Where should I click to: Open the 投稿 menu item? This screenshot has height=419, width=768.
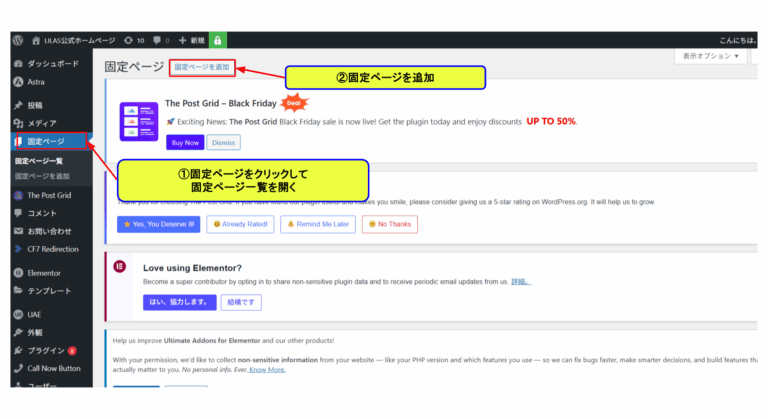pyautogui.click(x=35, y=105)
